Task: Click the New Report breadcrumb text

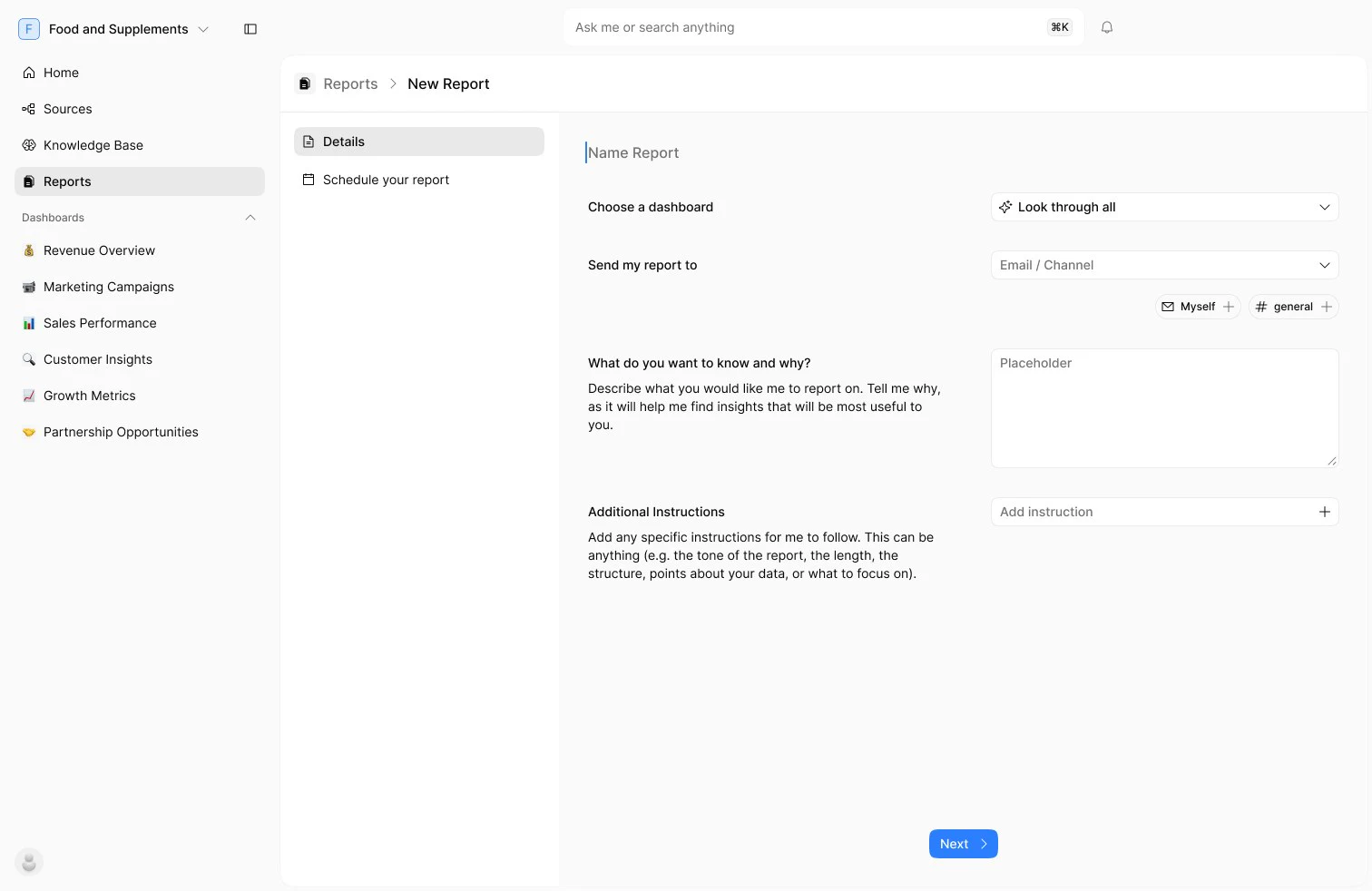Action: 448,83
